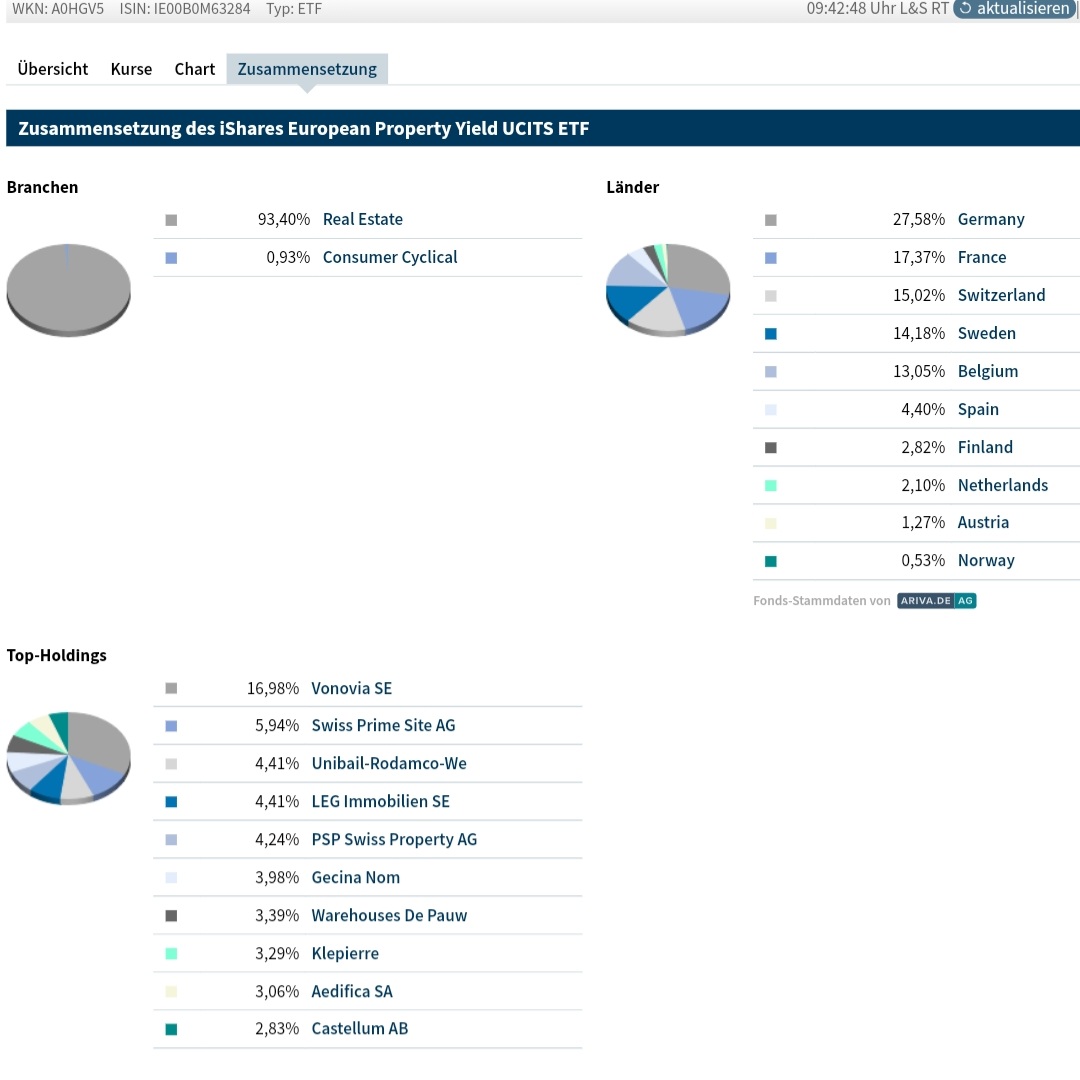The width and height of the screenshot is (1080, 1080).
Task: Click the mint swatch beside Klepierre
Action: 172,953
